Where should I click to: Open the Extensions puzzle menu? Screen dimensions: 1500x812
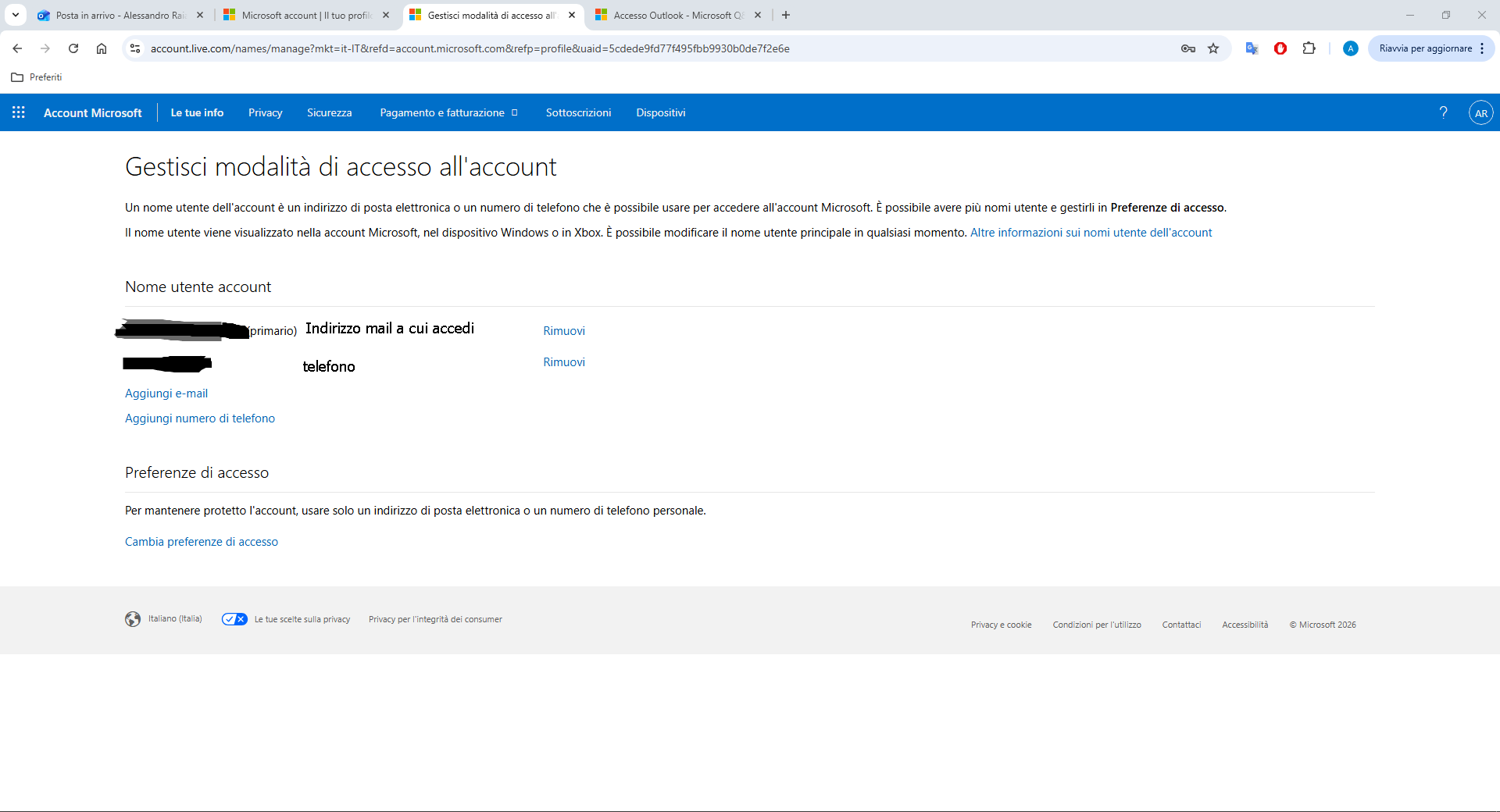pos(1309,48)
